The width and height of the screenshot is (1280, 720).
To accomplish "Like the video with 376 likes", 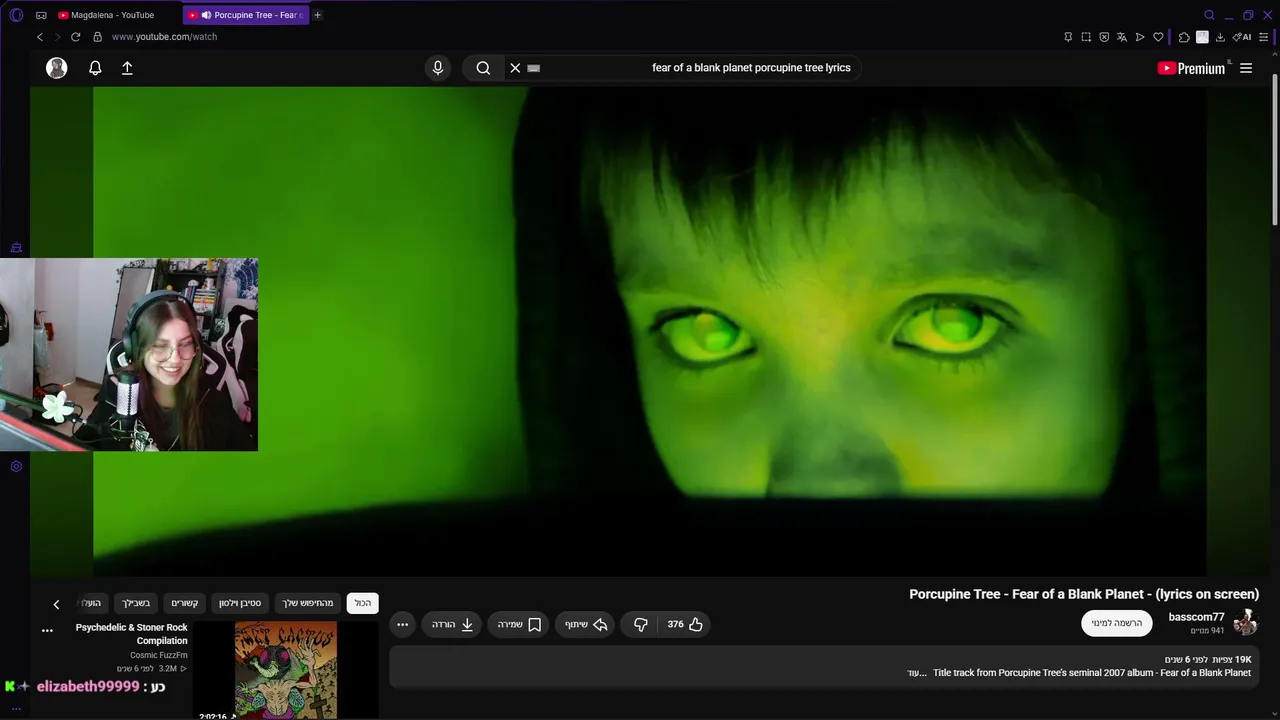I will pos(685,624).
